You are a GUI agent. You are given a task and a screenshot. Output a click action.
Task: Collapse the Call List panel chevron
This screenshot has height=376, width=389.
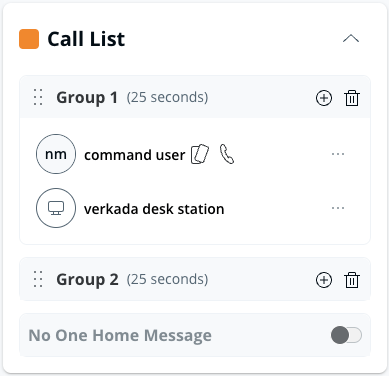[x=351, y=39]
